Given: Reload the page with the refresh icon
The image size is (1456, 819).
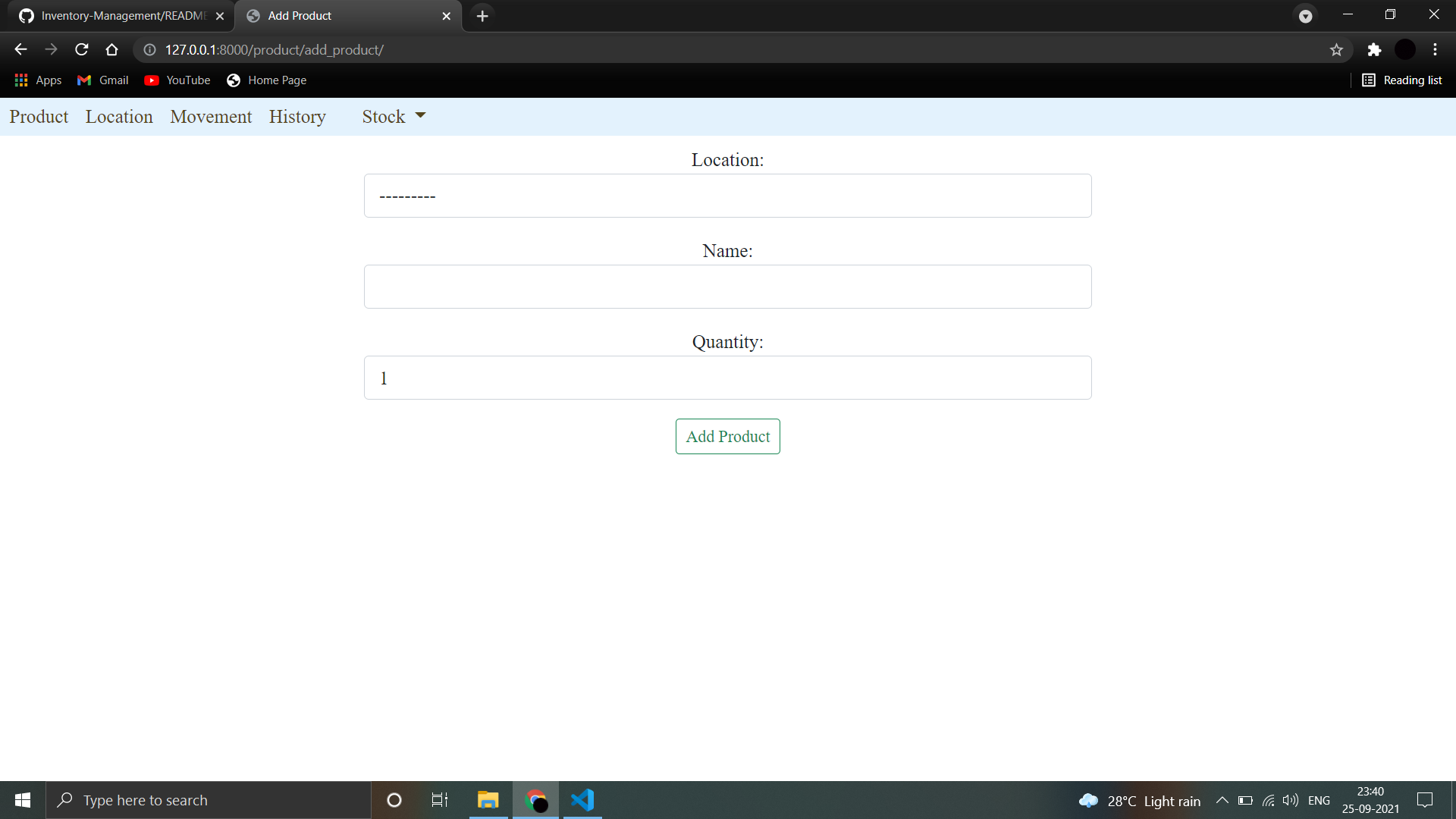Looking at the screenshot, I should (81, 49).
